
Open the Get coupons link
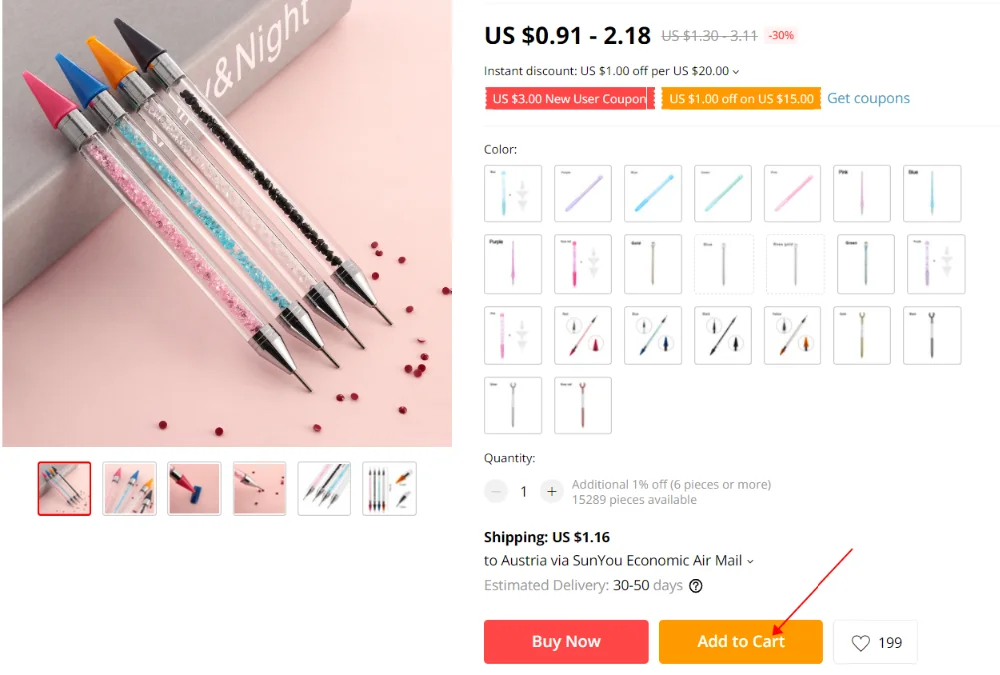[868, 98]
